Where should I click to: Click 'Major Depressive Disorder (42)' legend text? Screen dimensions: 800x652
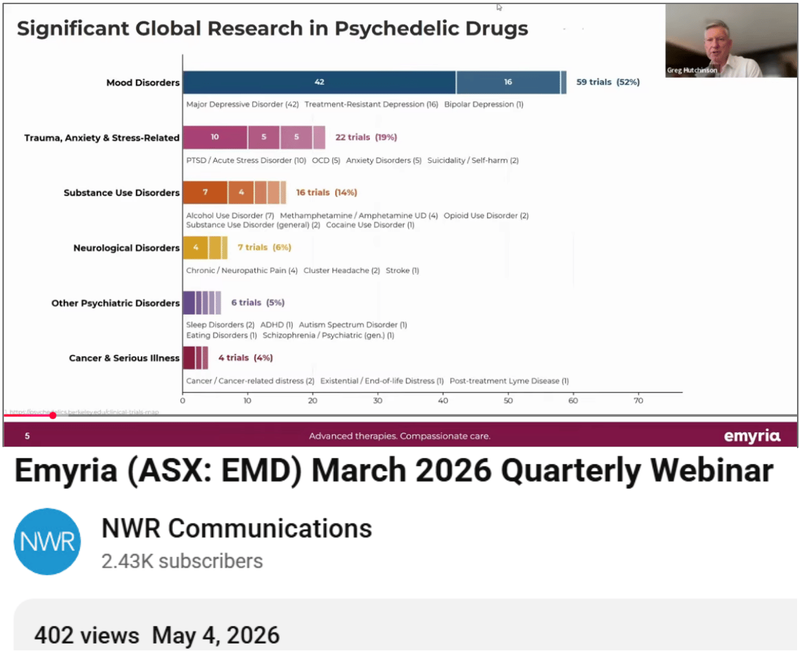click(242, 105)
